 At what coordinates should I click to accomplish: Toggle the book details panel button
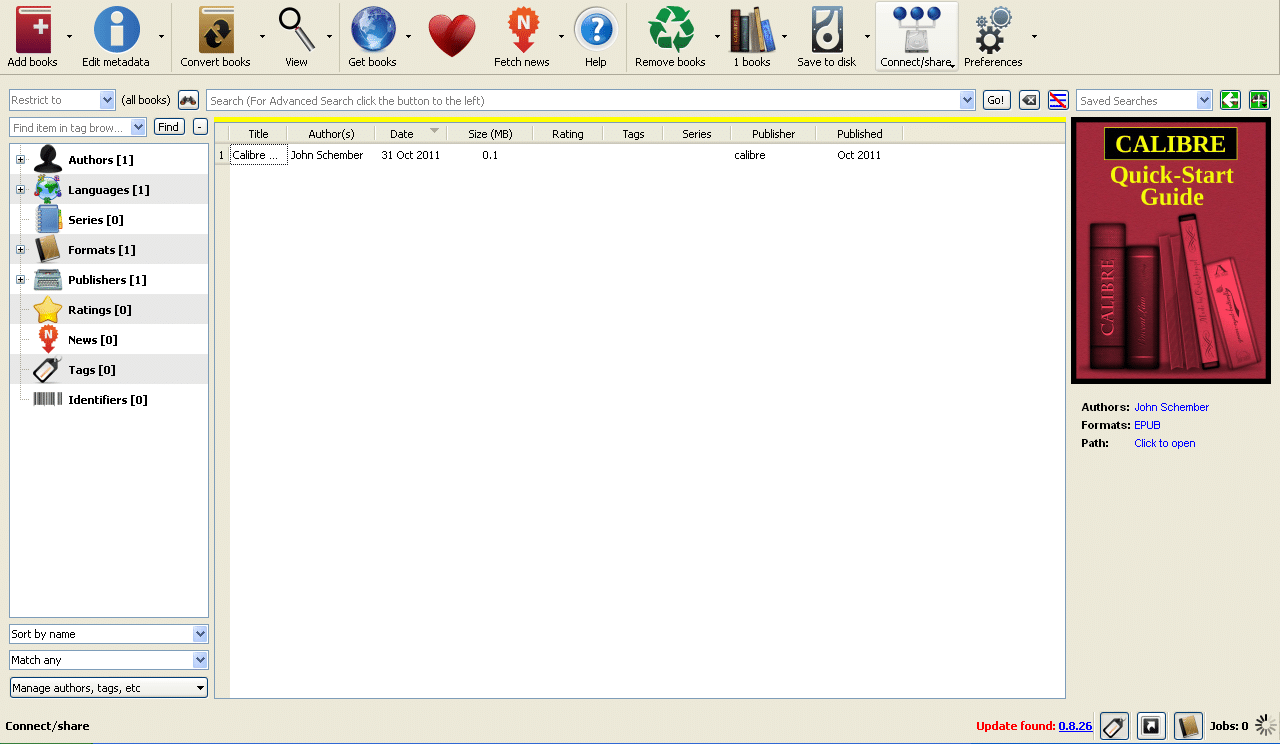coord(1188,726)
